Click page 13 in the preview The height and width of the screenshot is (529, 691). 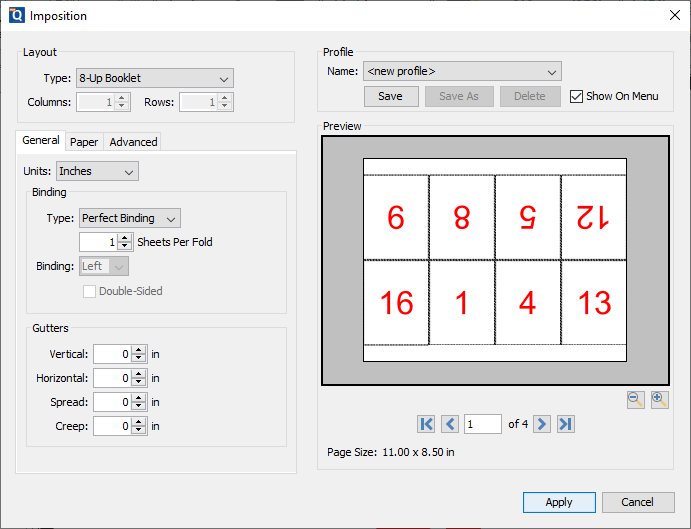pyautogui.click(x=594, y=302)
